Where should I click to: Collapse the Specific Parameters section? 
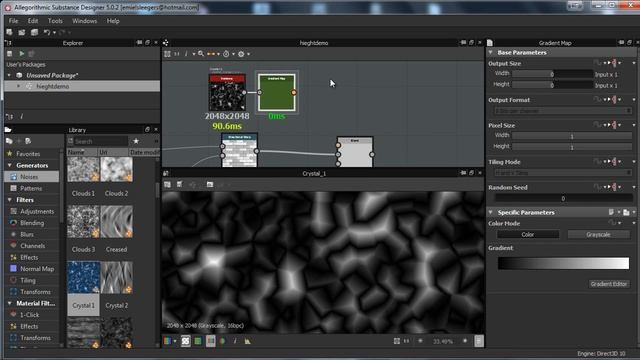coord(491,212)
